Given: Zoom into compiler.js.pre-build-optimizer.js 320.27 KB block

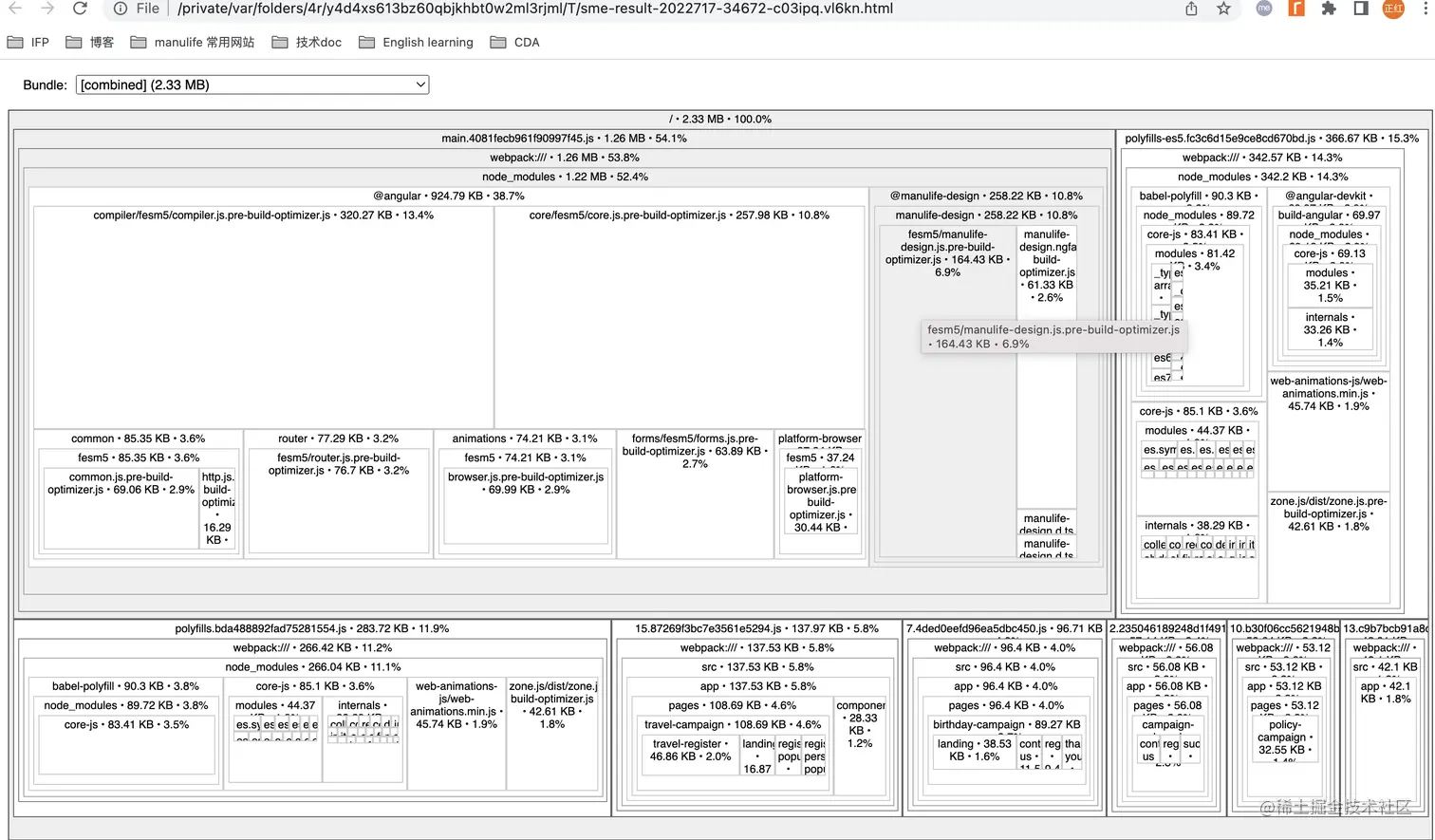Looking at the screenshot, I should [x=264, y=318].
